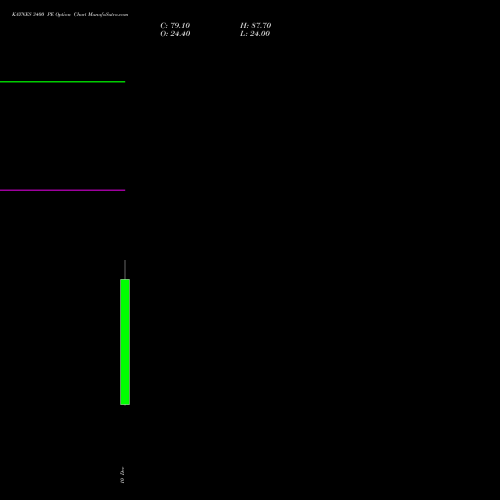Click the chart title text beginning 'KAYNES'

[x=70, y=14]
